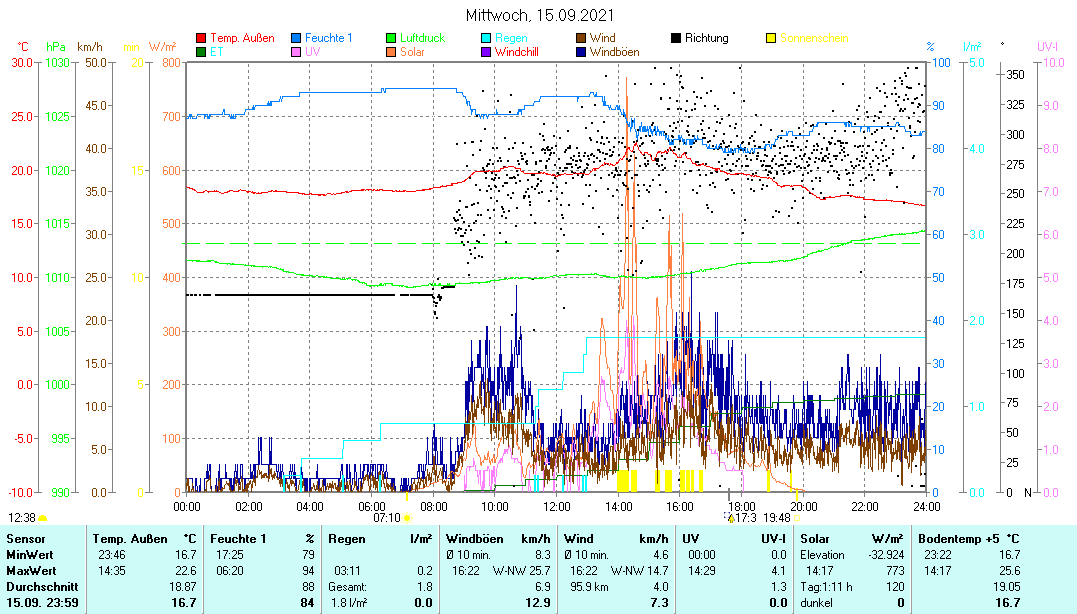Click the orange Solar legend square
1077x614 pixels.
click(391, 52)
